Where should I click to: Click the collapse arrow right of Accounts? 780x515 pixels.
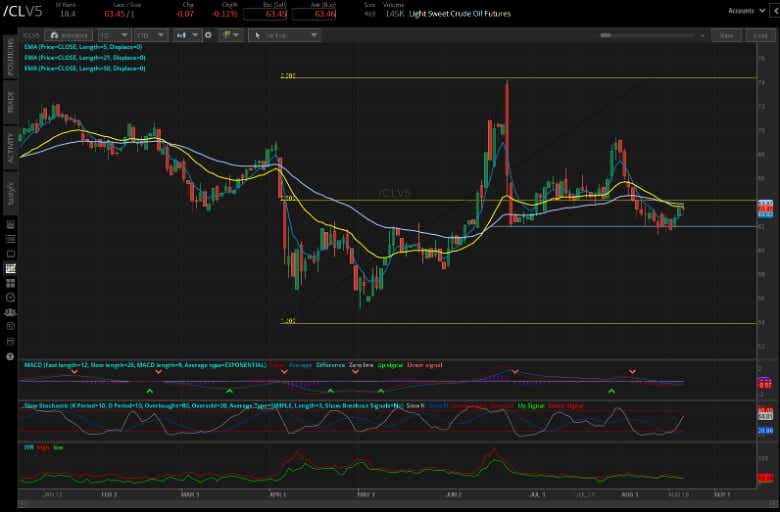pos(775,10)
